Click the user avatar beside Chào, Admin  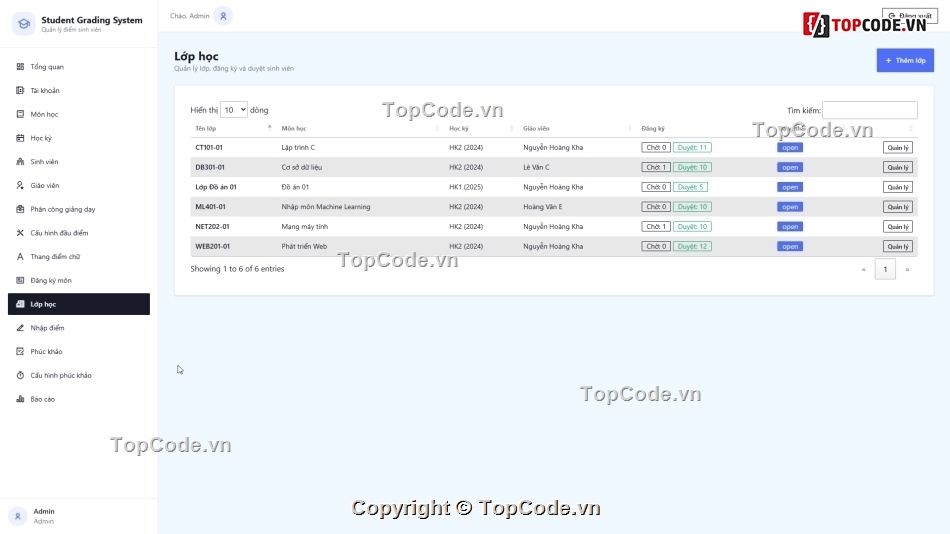(223, 16)
